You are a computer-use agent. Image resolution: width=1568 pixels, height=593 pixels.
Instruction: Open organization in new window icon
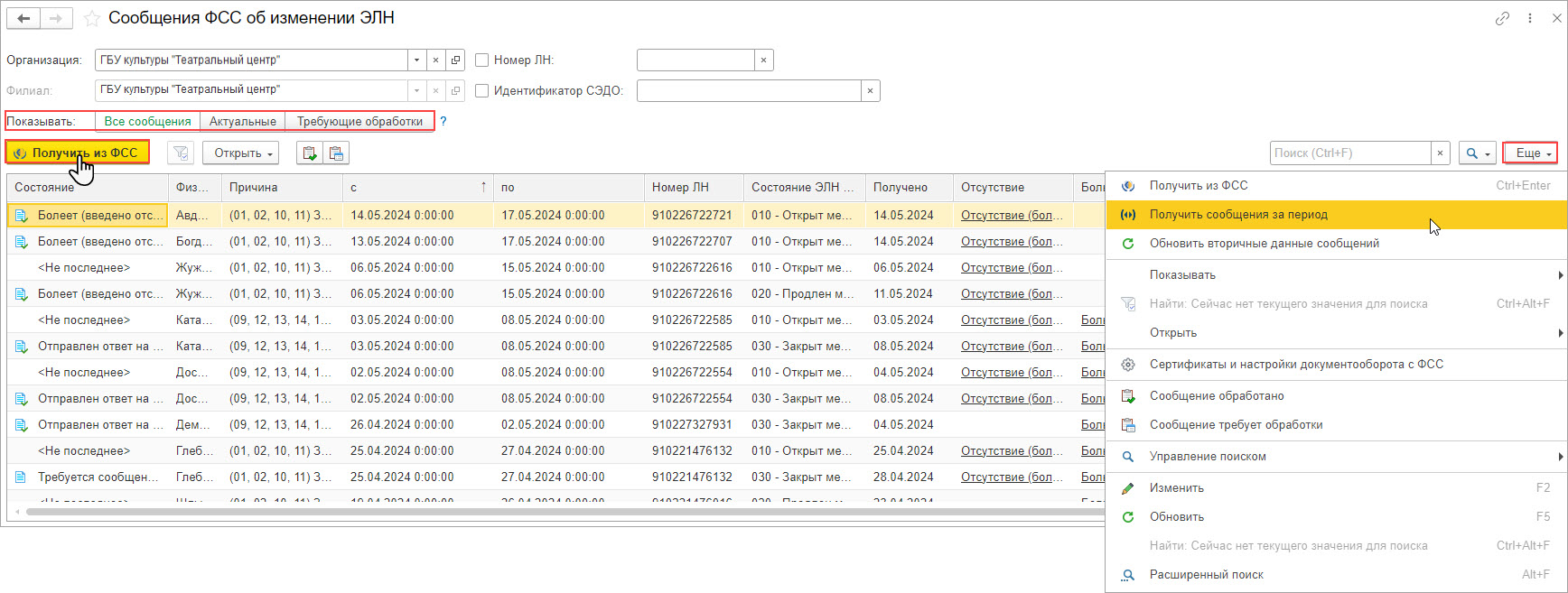click(x=456, y=60)
